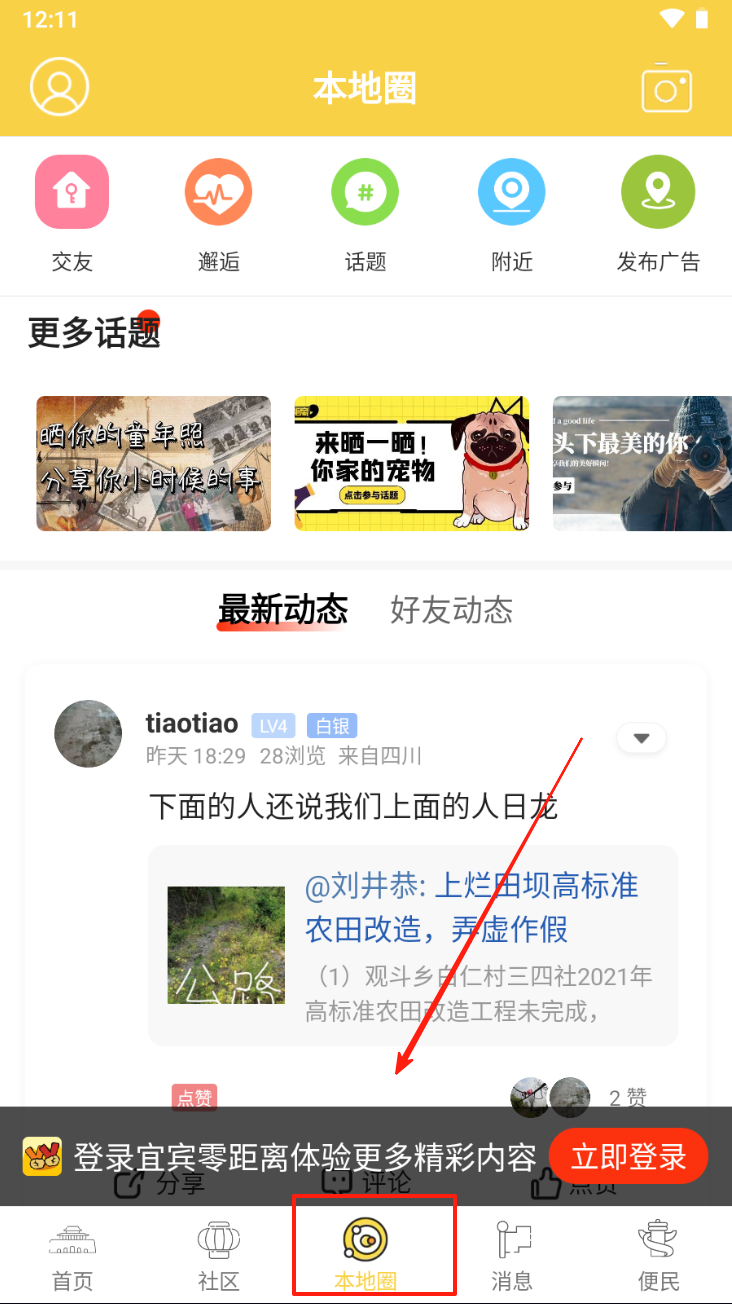Viewport: 732px width, 1304px height.
Task: Open the 发布广告 location pin icon
Action: tap(658, 191)
